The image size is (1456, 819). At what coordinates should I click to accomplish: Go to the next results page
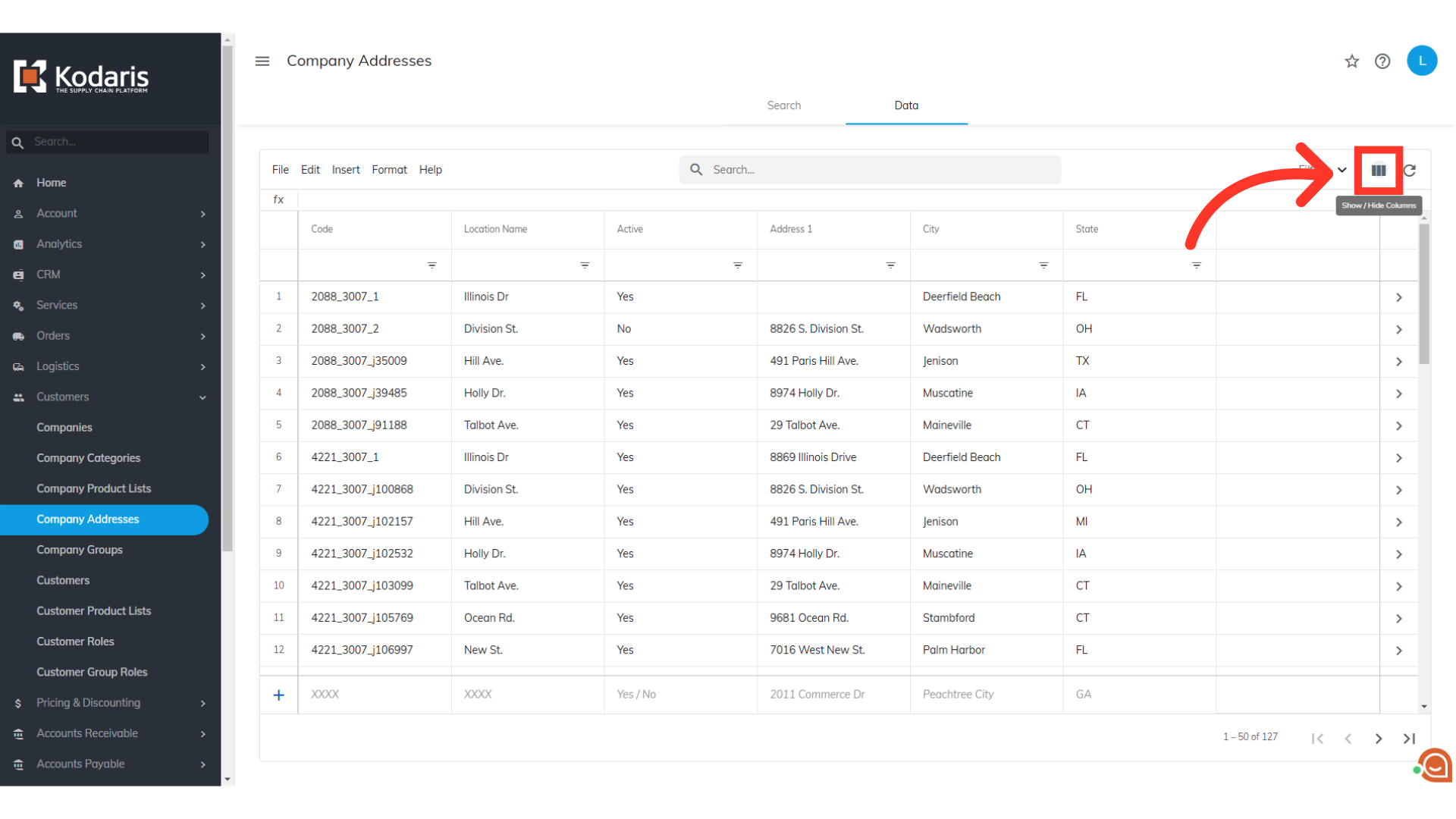(1378, 739)
